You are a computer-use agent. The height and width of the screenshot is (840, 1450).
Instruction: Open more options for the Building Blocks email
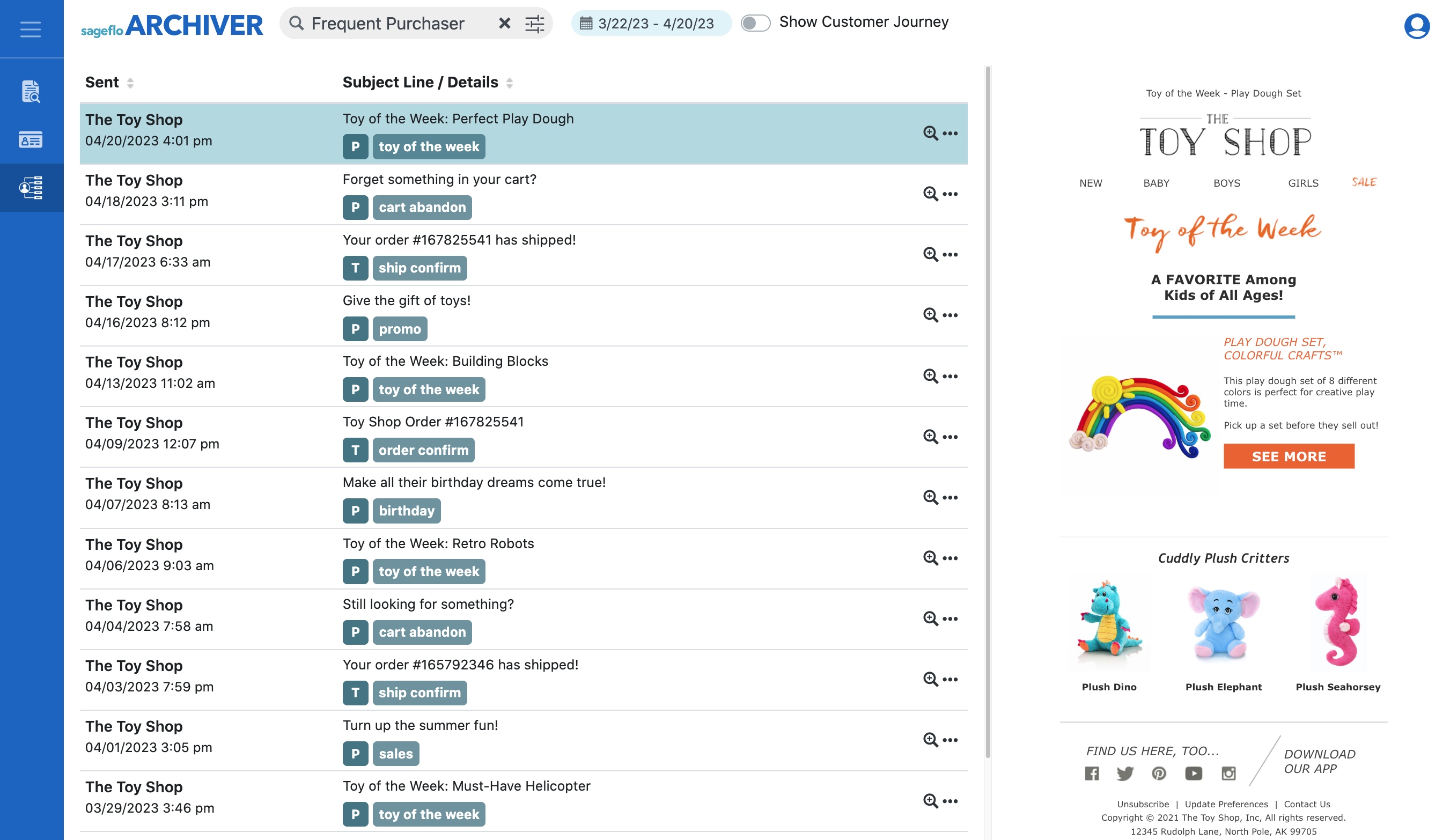click(951, 376)
